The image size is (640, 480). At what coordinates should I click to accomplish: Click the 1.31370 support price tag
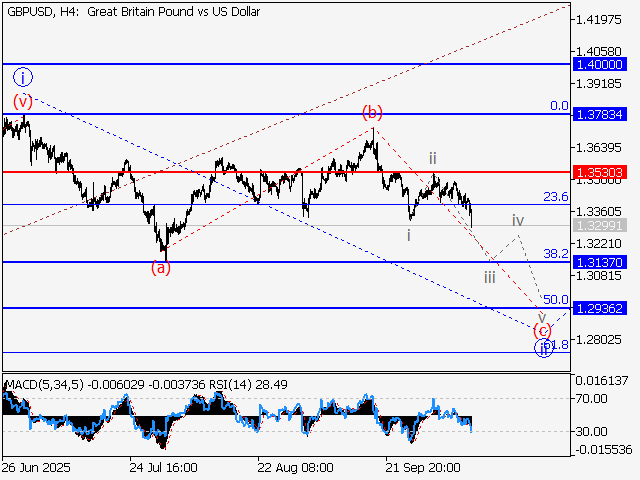[600, 262]
